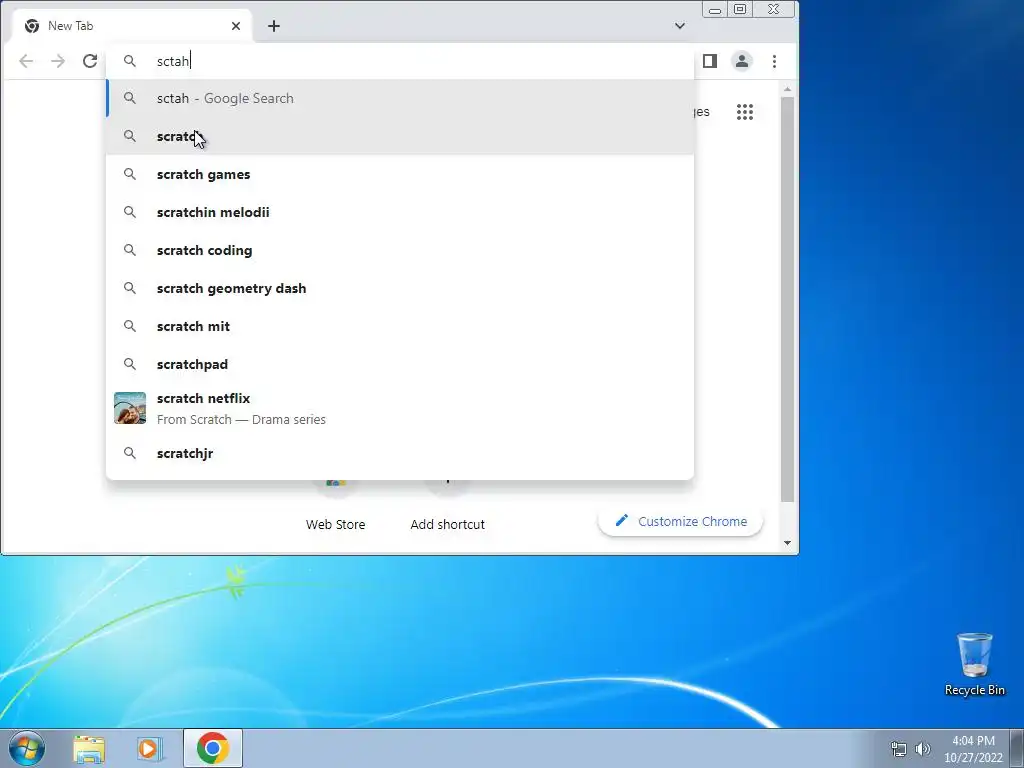Select 'scratch games' suggestion
The image size is (1024, 768).
pos(400,174)
